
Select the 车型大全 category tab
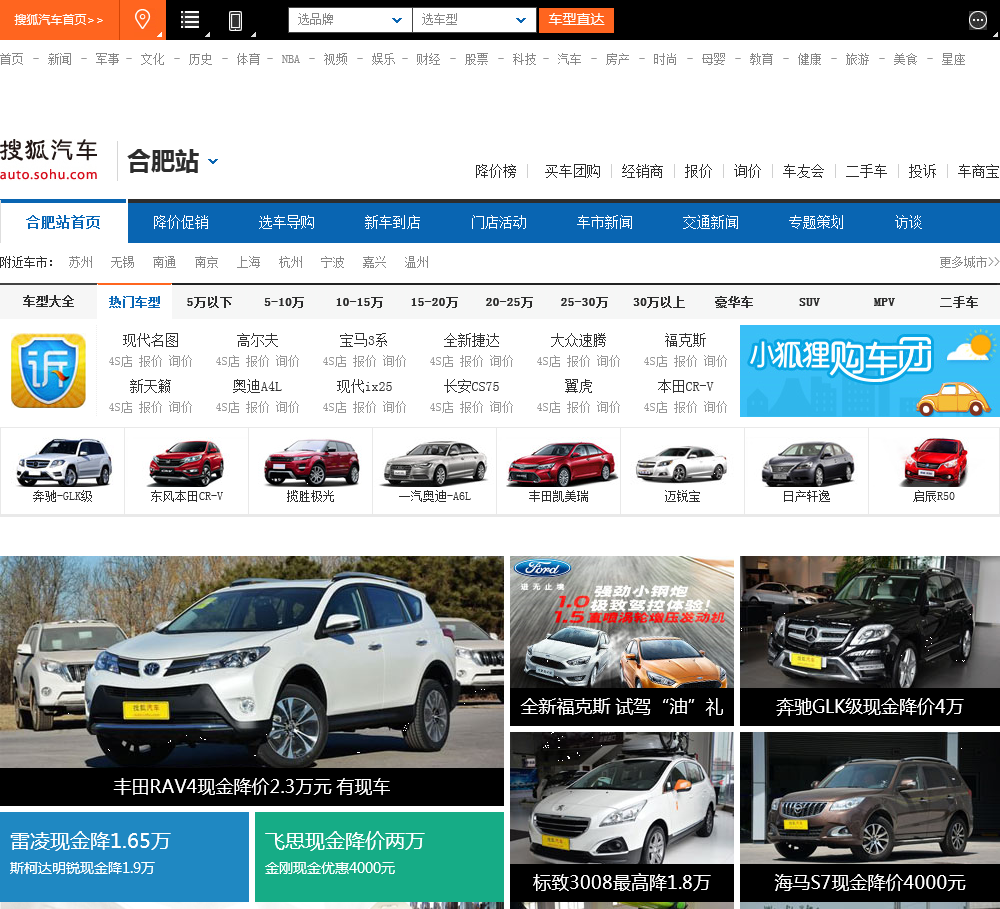tap(48, 302)
